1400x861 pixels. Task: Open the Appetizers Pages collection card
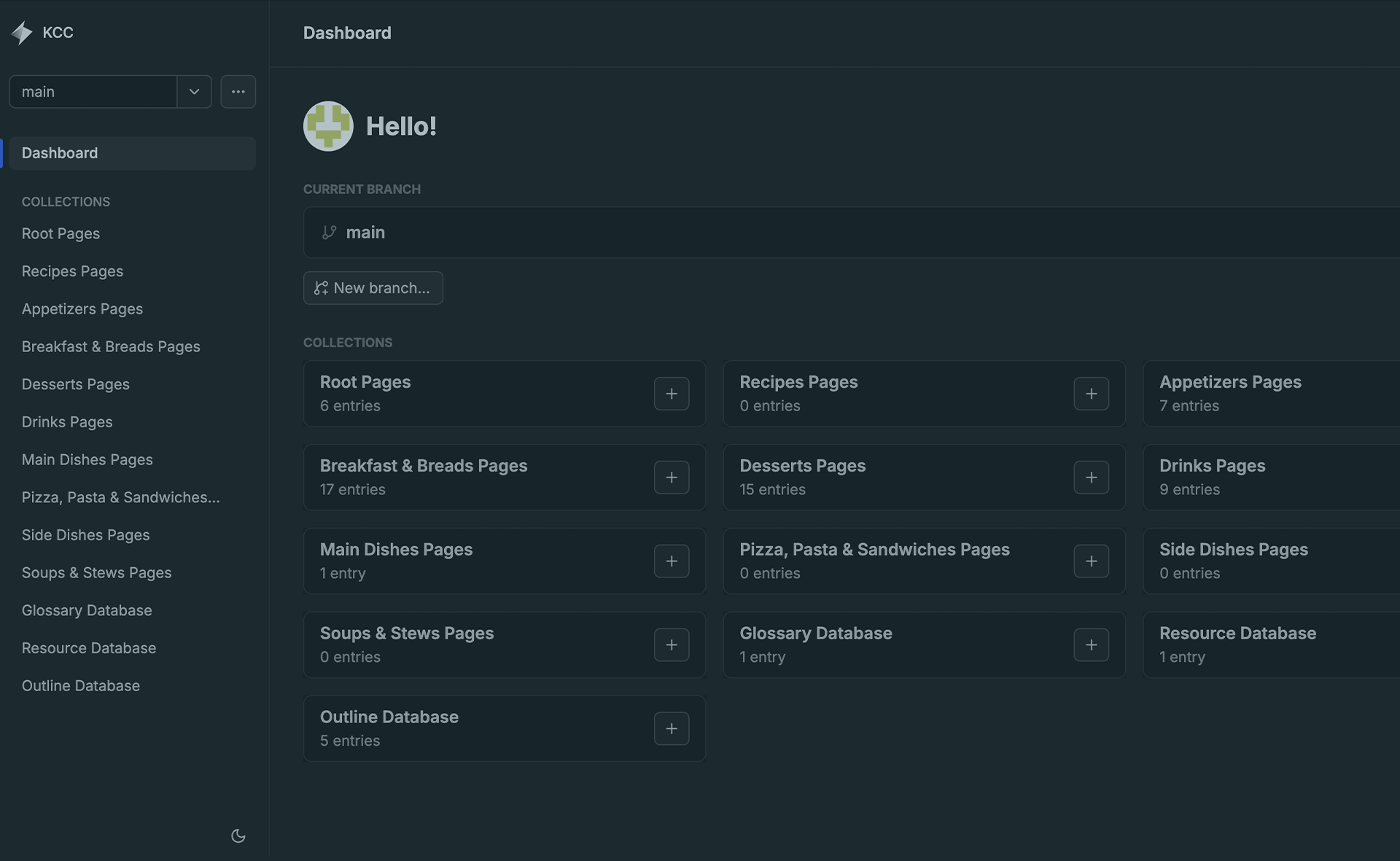1230,383
